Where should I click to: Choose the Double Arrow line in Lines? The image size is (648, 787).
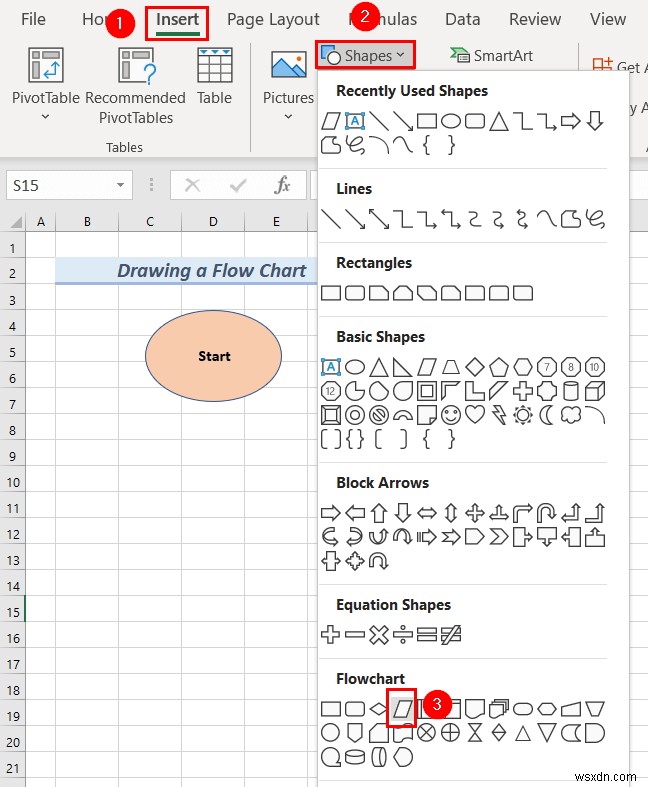click(379, 219)
